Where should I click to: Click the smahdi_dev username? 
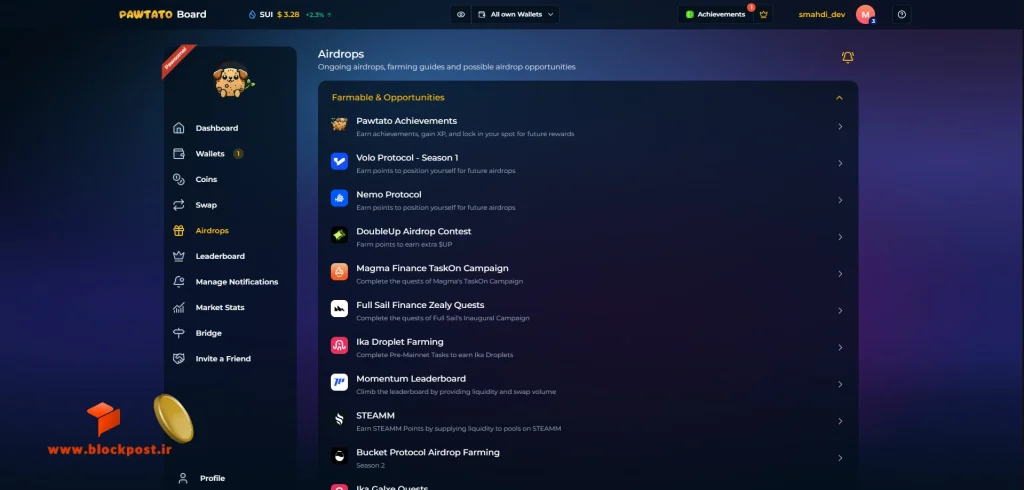[x=822, y=14]
